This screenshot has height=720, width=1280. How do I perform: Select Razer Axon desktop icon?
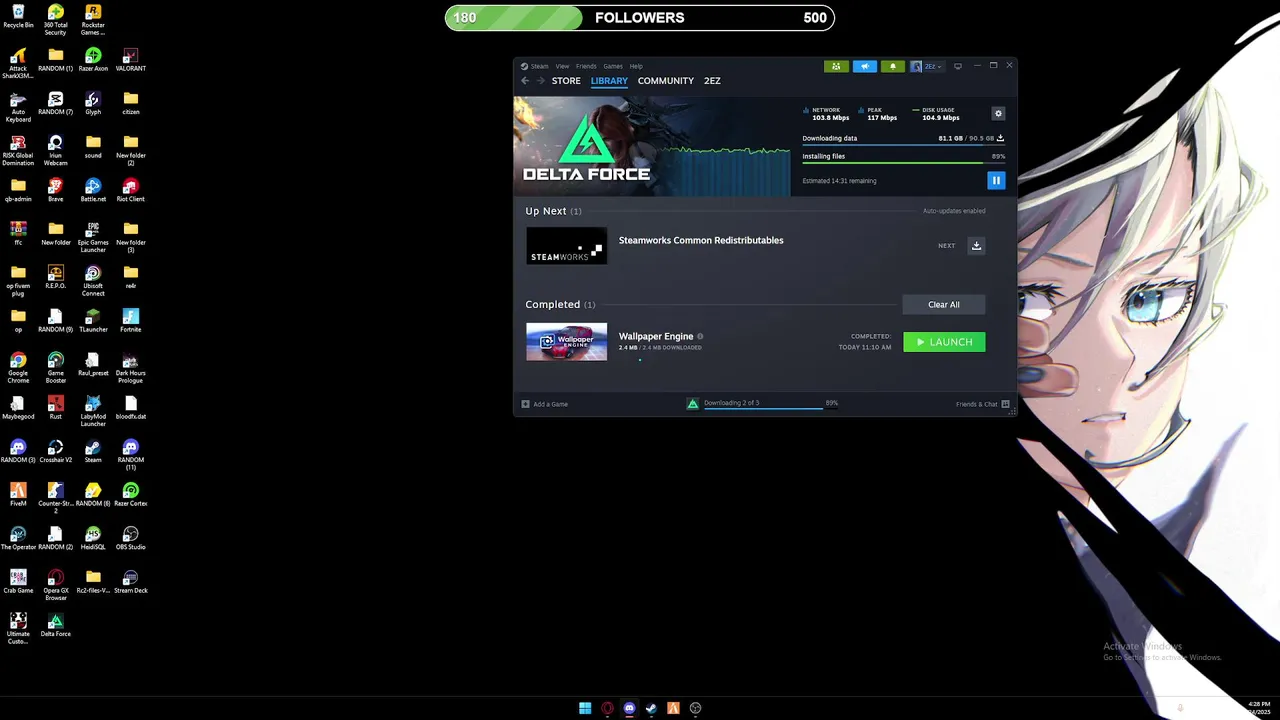click(x=93, y=60)
